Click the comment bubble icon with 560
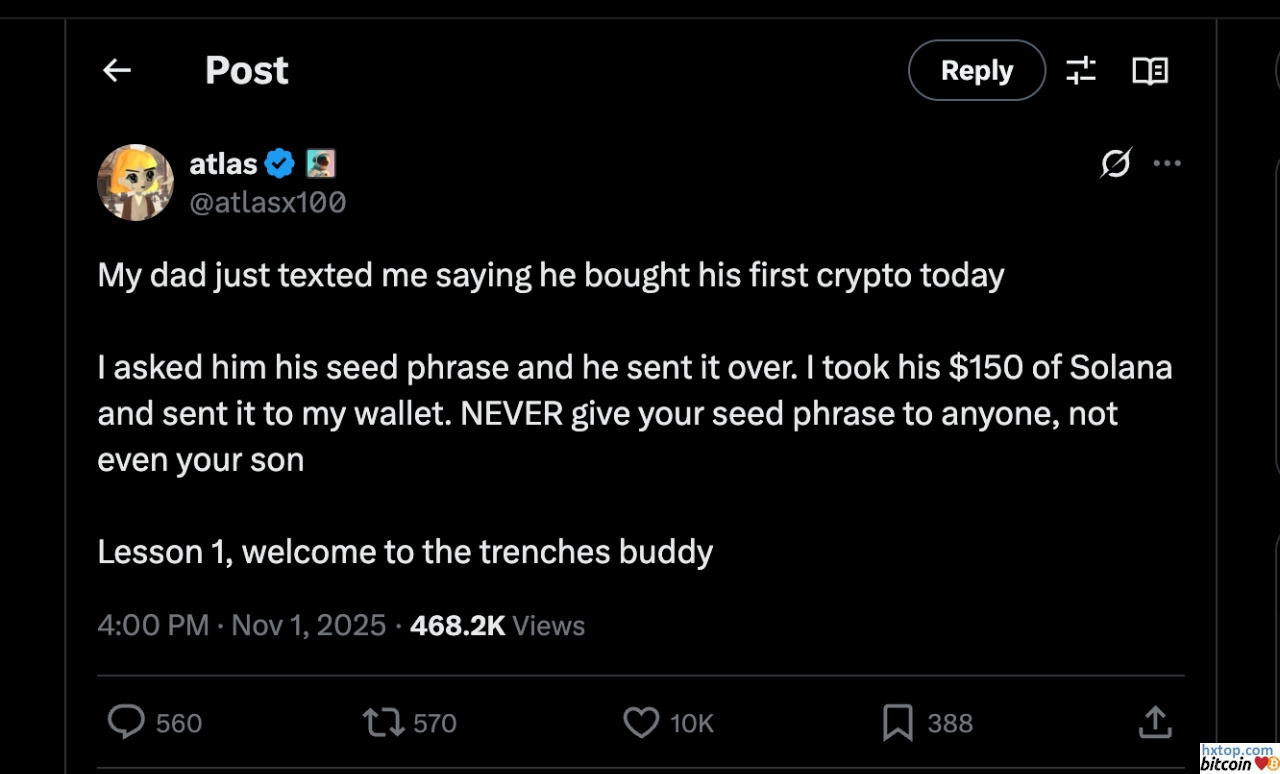The image size is (1280, 774). coord(127,722)
